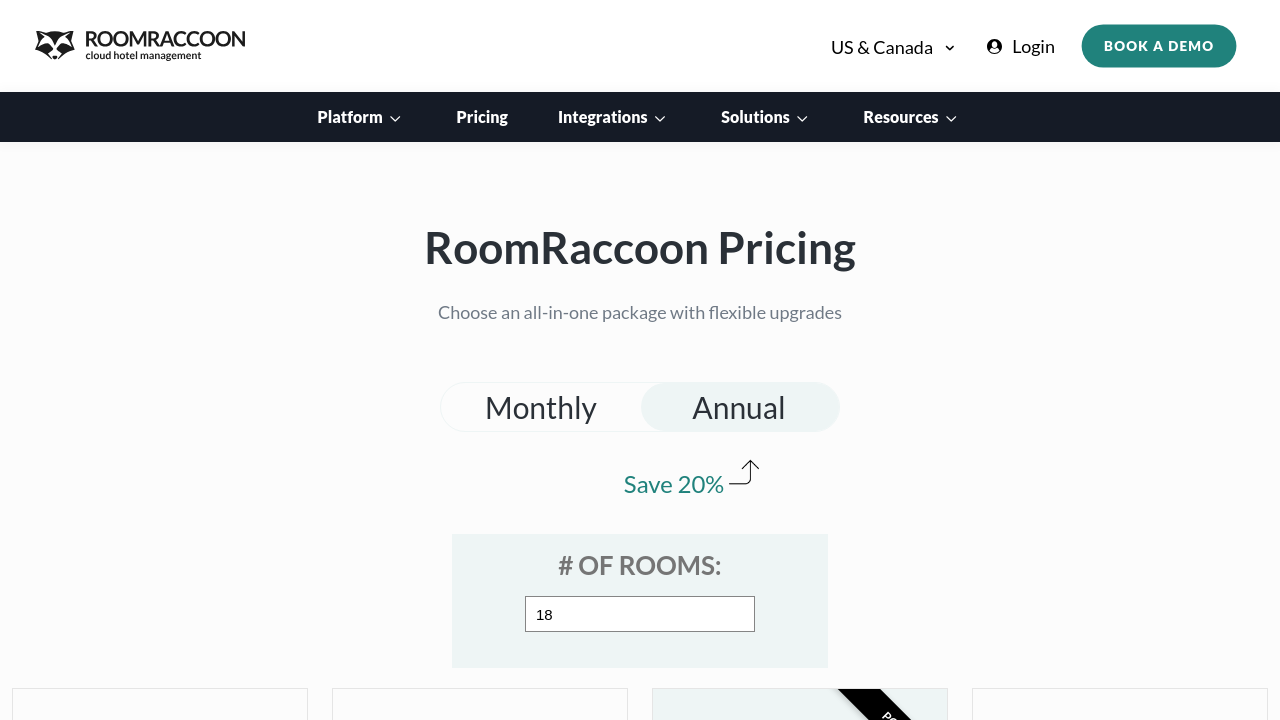Open the Solutions navigation menu
The image size is (1280, 720).
(755, 117)
